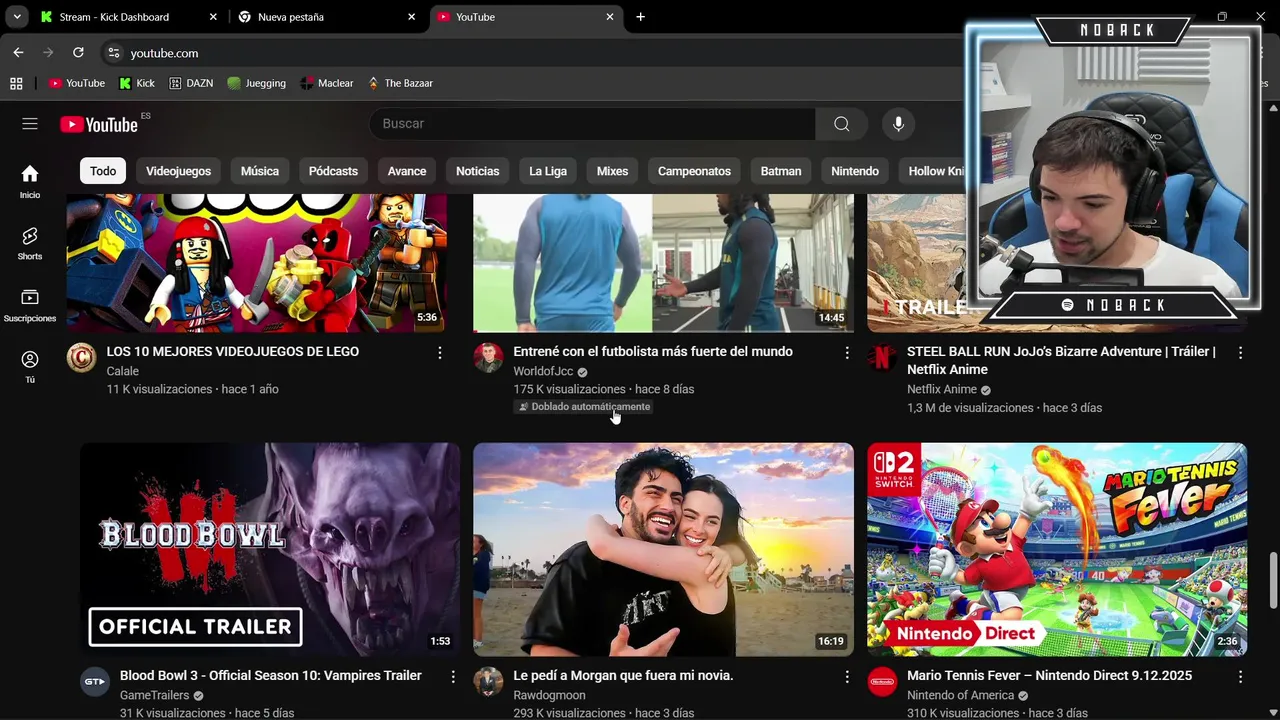
Task: Open Maclear bookmark
Action: (x=327, y=83)
